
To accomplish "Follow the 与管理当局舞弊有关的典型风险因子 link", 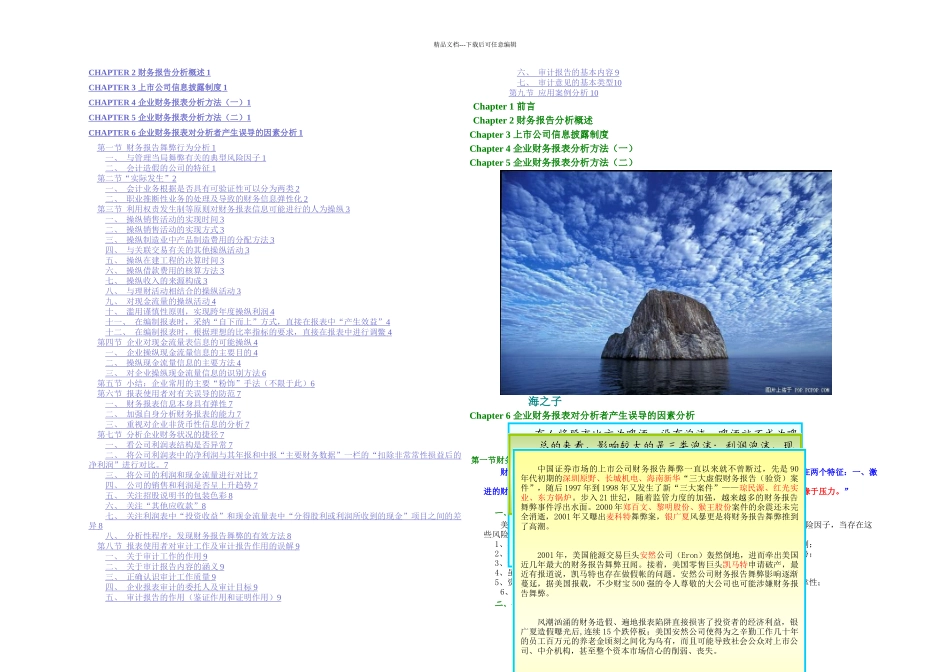I will 185,158.
